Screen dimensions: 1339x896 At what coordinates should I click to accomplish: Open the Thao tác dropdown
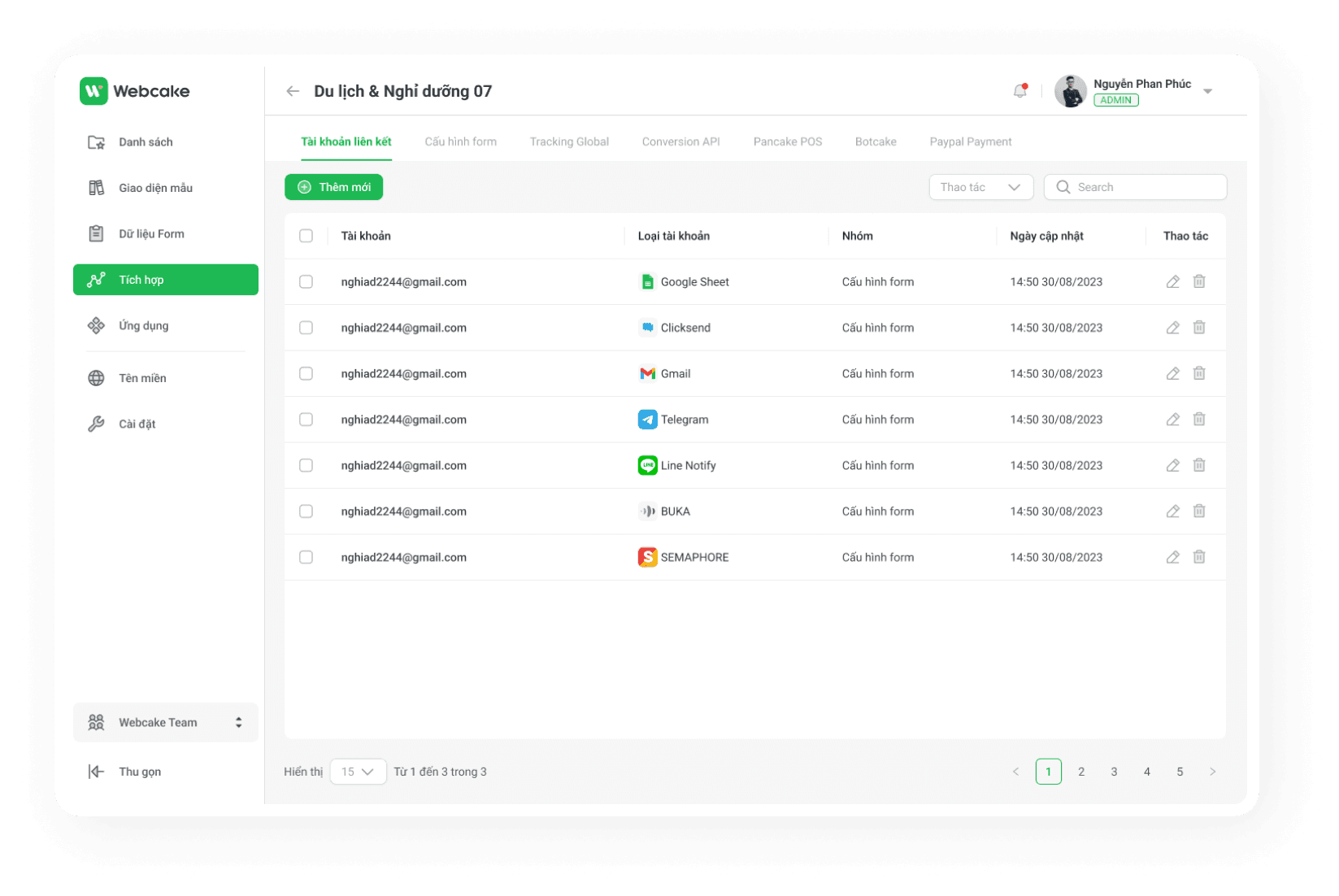tap(980, 187)
